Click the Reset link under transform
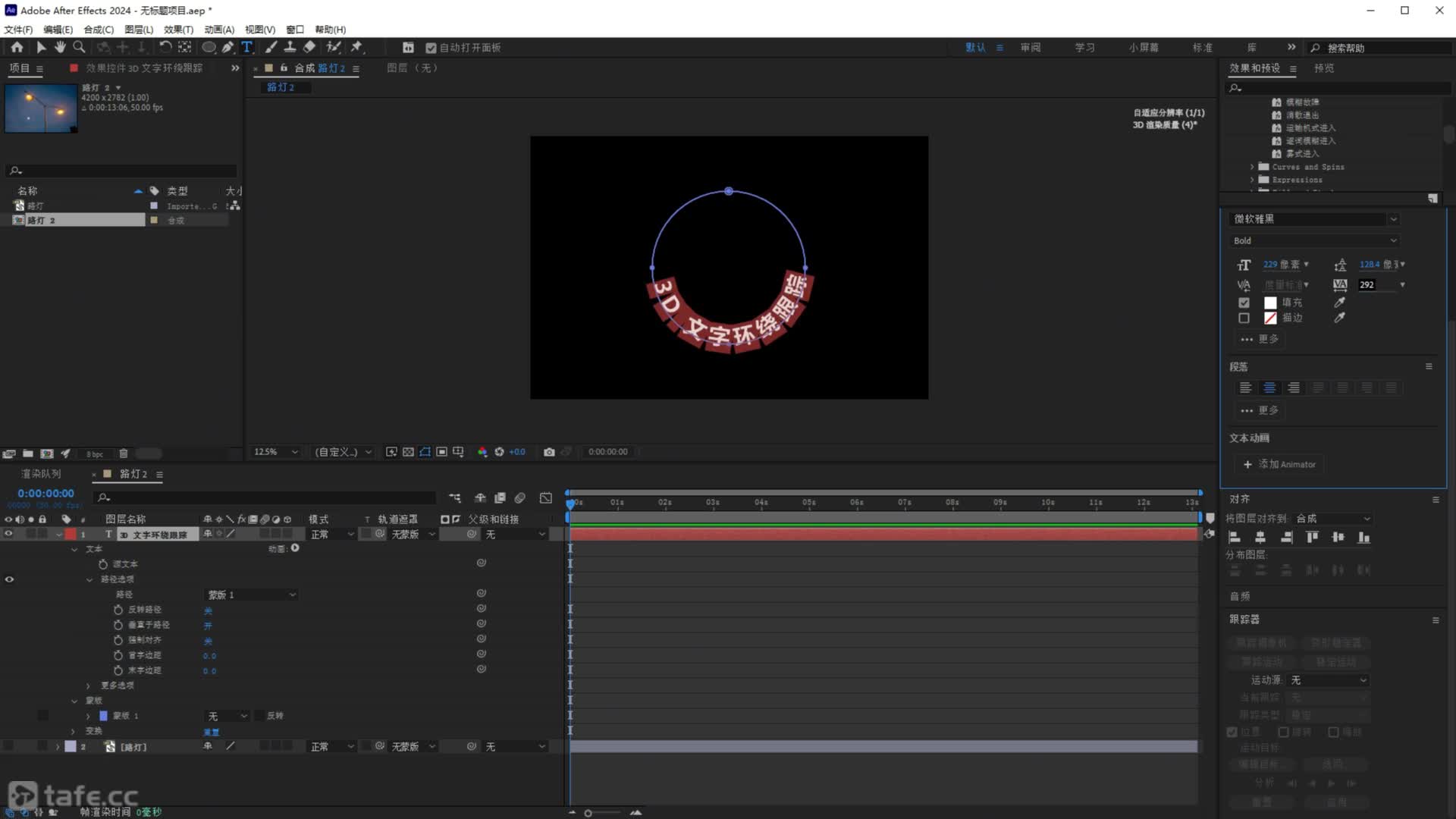 pyautogui.click(x=212, y=732)
